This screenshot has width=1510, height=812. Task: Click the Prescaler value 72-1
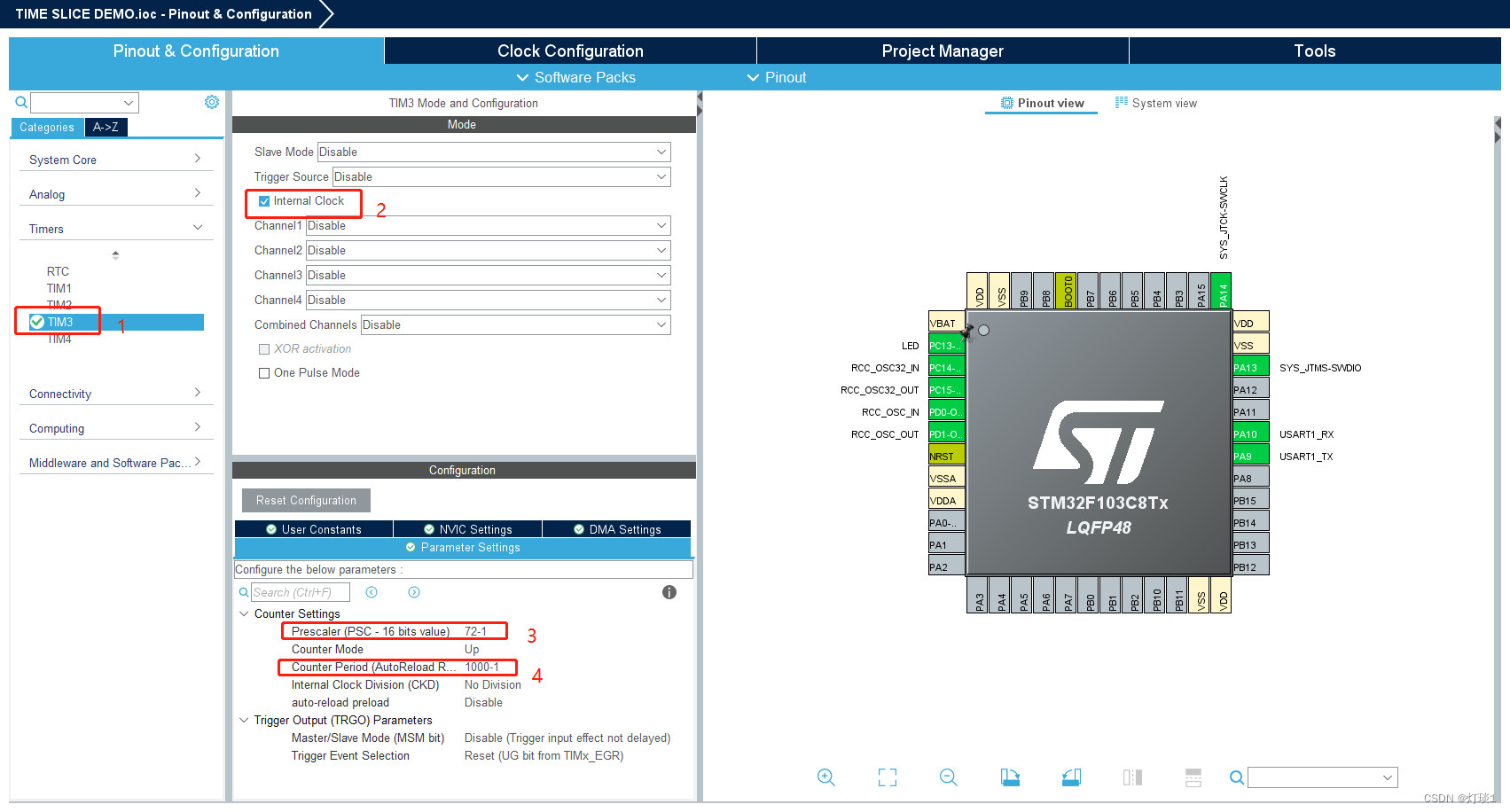click(476, 631)
